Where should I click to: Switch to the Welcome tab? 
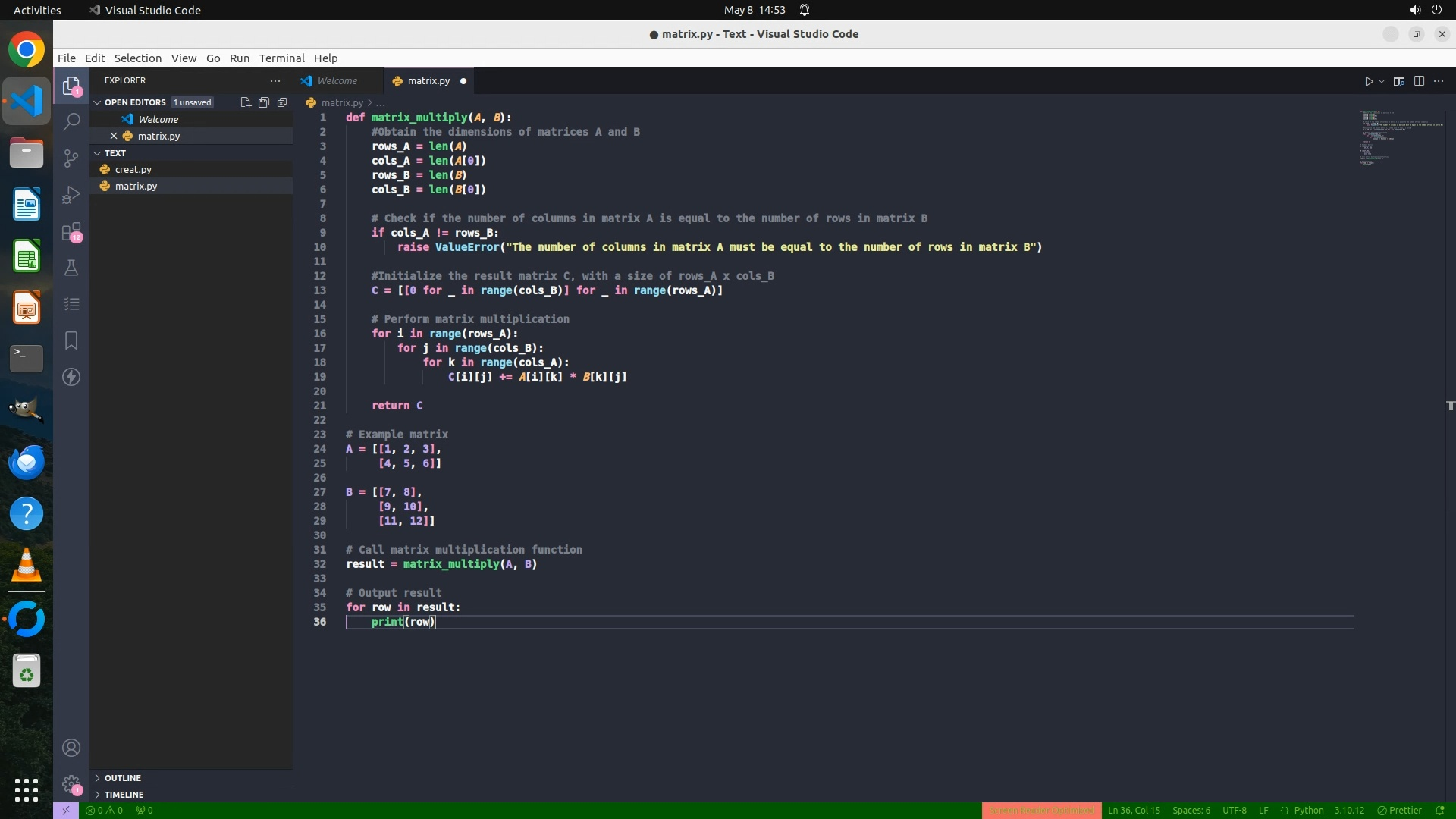point(337,81)
